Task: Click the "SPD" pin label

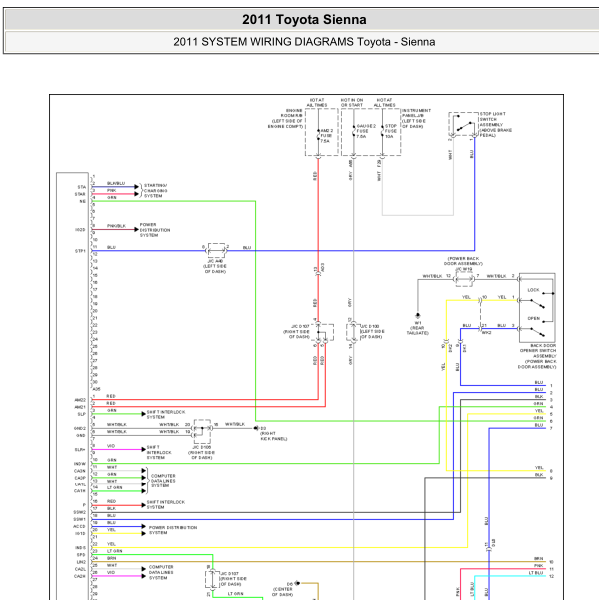Action: coord(81,554)
